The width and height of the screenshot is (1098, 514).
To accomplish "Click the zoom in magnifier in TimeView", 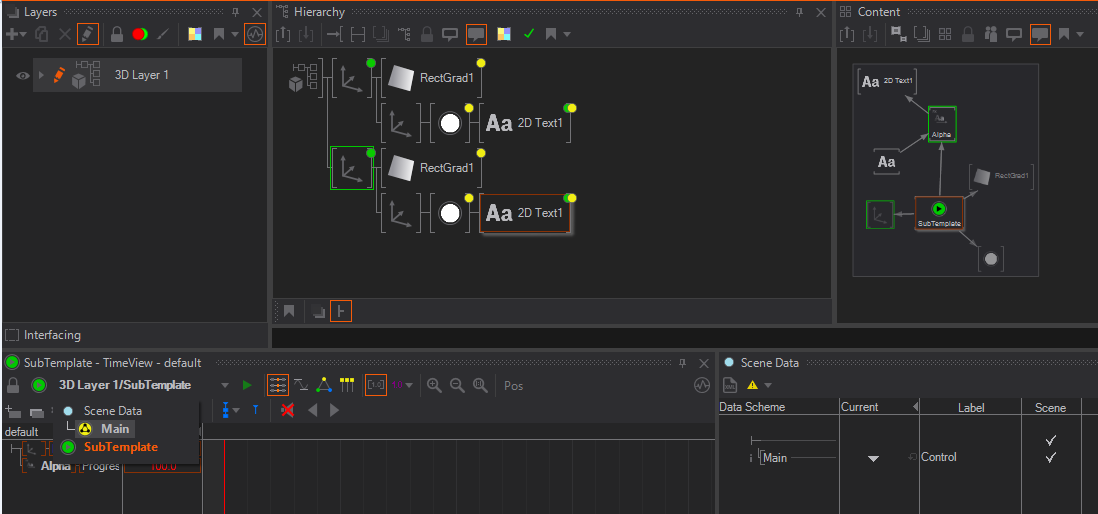I will pyautogui.click(x=434, y=385).
